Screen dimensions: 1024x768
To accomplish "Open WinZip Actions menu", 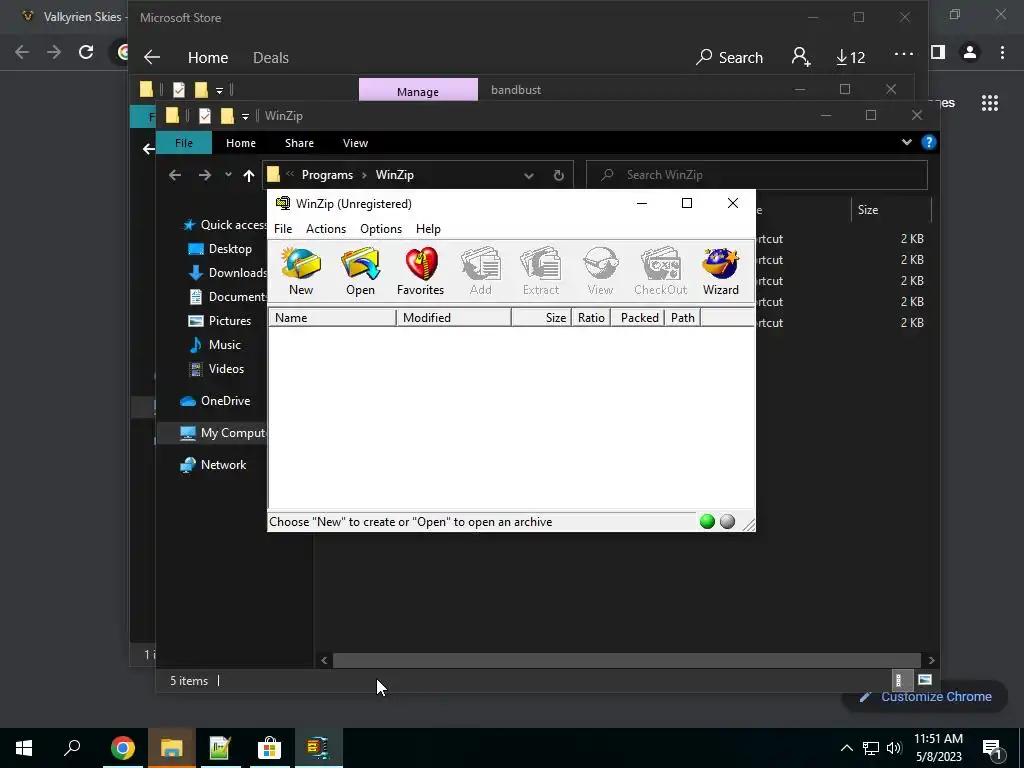I will click(x=326, y=229).
